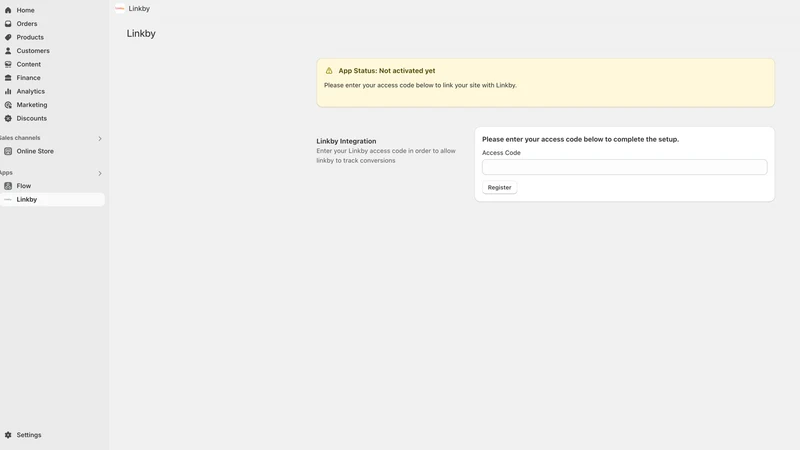Screen dimensions: 800x450
Task: Click the warning triangle icon in banner
Action: [x=329, y=71]
